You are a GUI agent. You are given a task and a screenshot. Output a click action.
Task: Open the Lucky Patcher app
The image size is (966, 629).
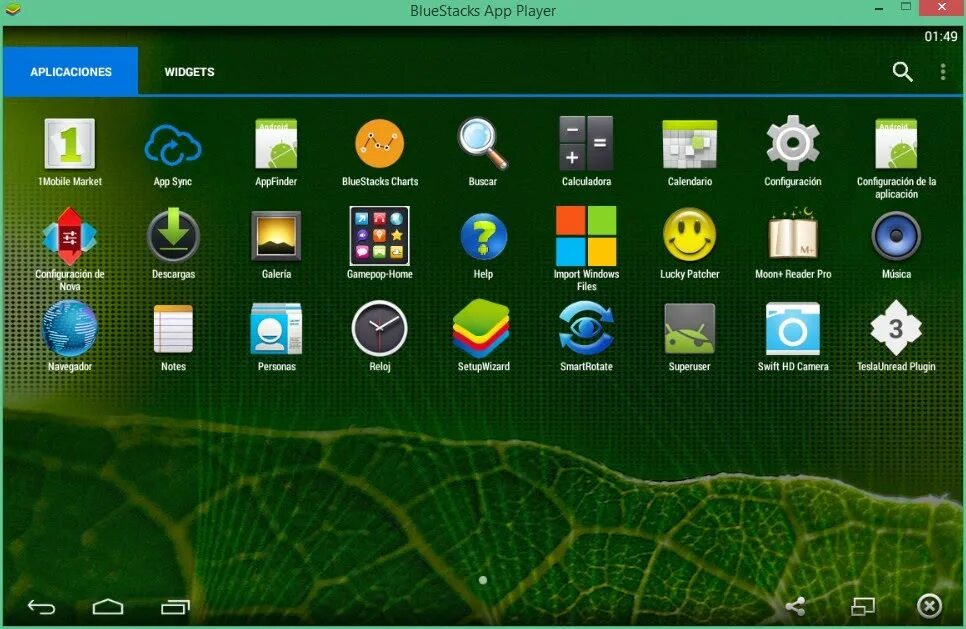[689, 238]
